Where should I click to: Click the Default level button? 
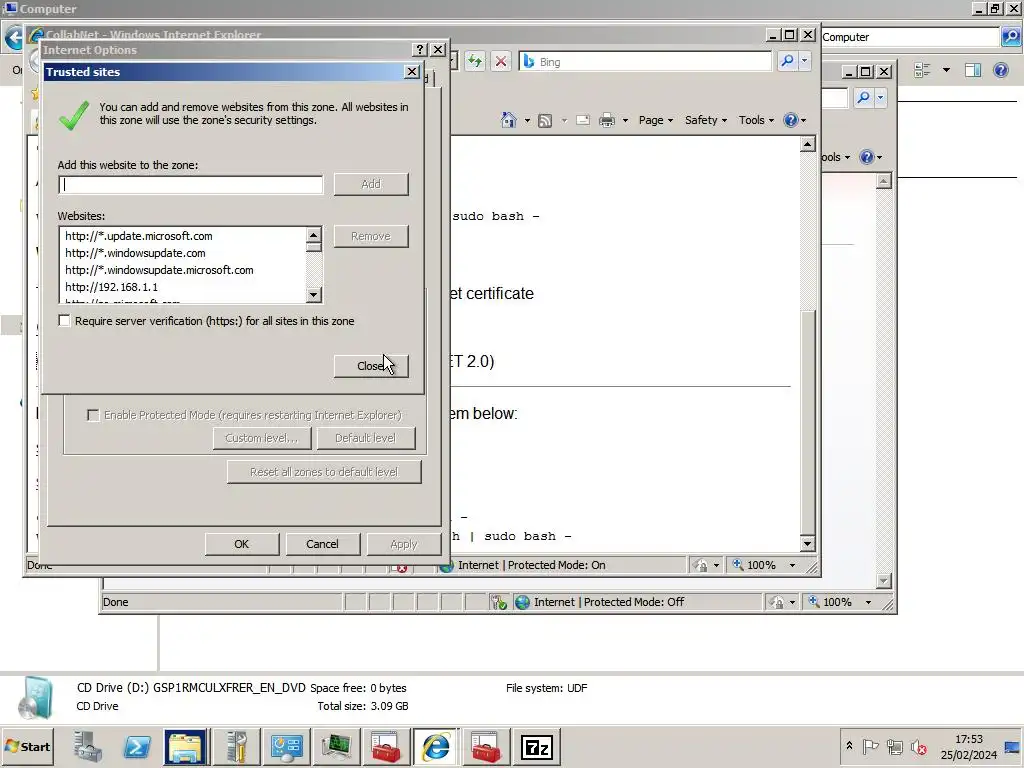coord(366,438)
